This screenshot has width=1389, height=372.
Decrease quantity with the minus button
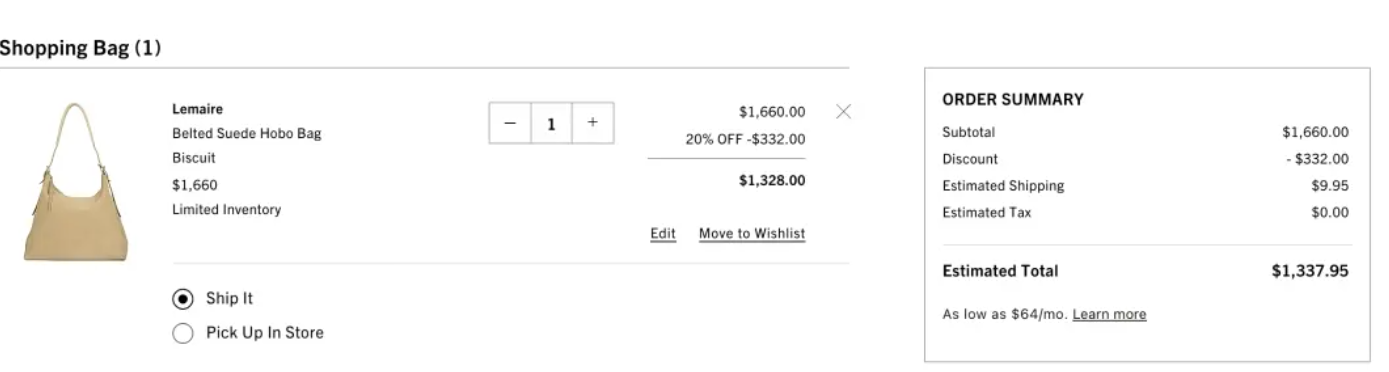510,123
